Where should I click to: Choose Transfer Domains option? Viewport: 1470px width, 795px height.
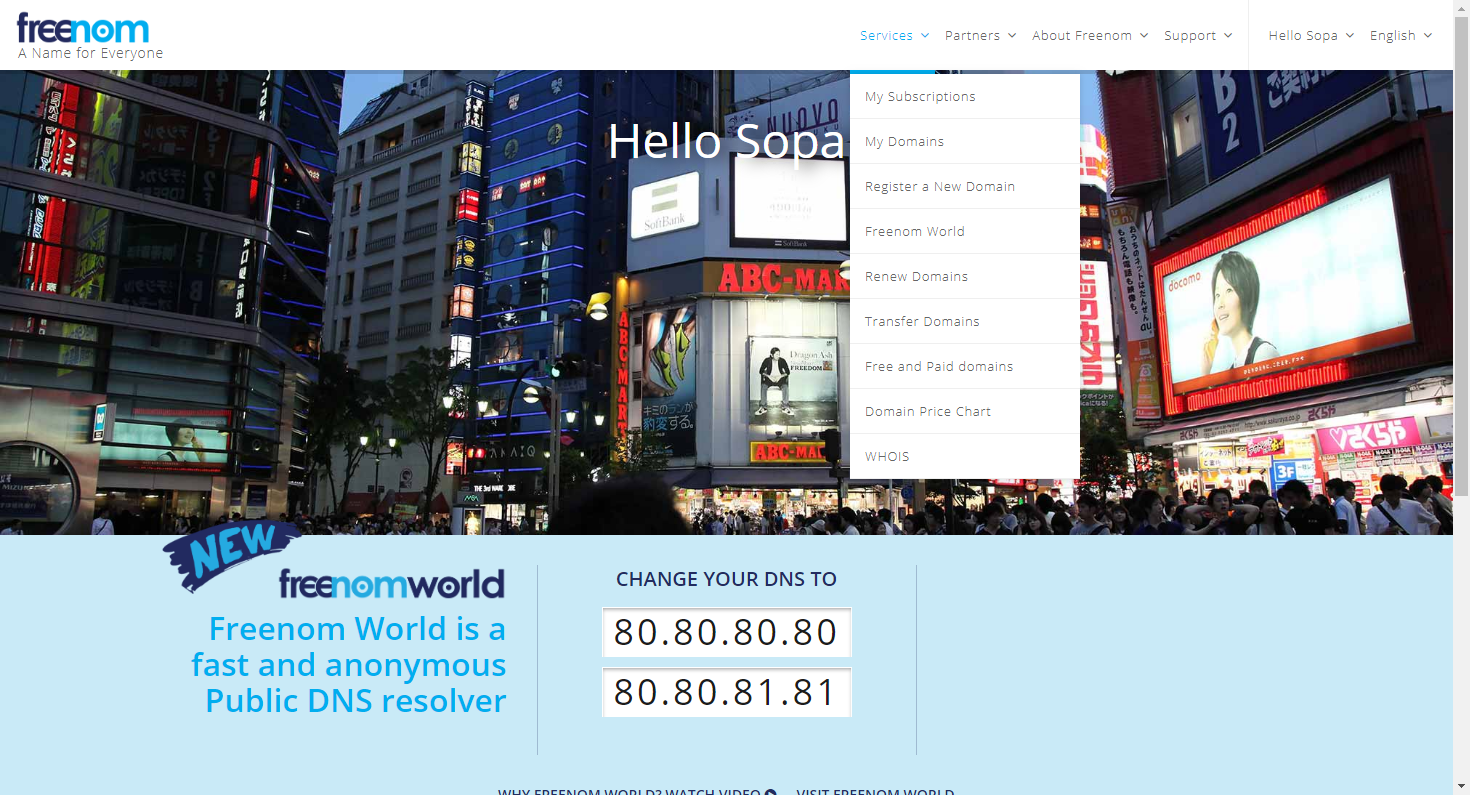click(x=965, y=321)
